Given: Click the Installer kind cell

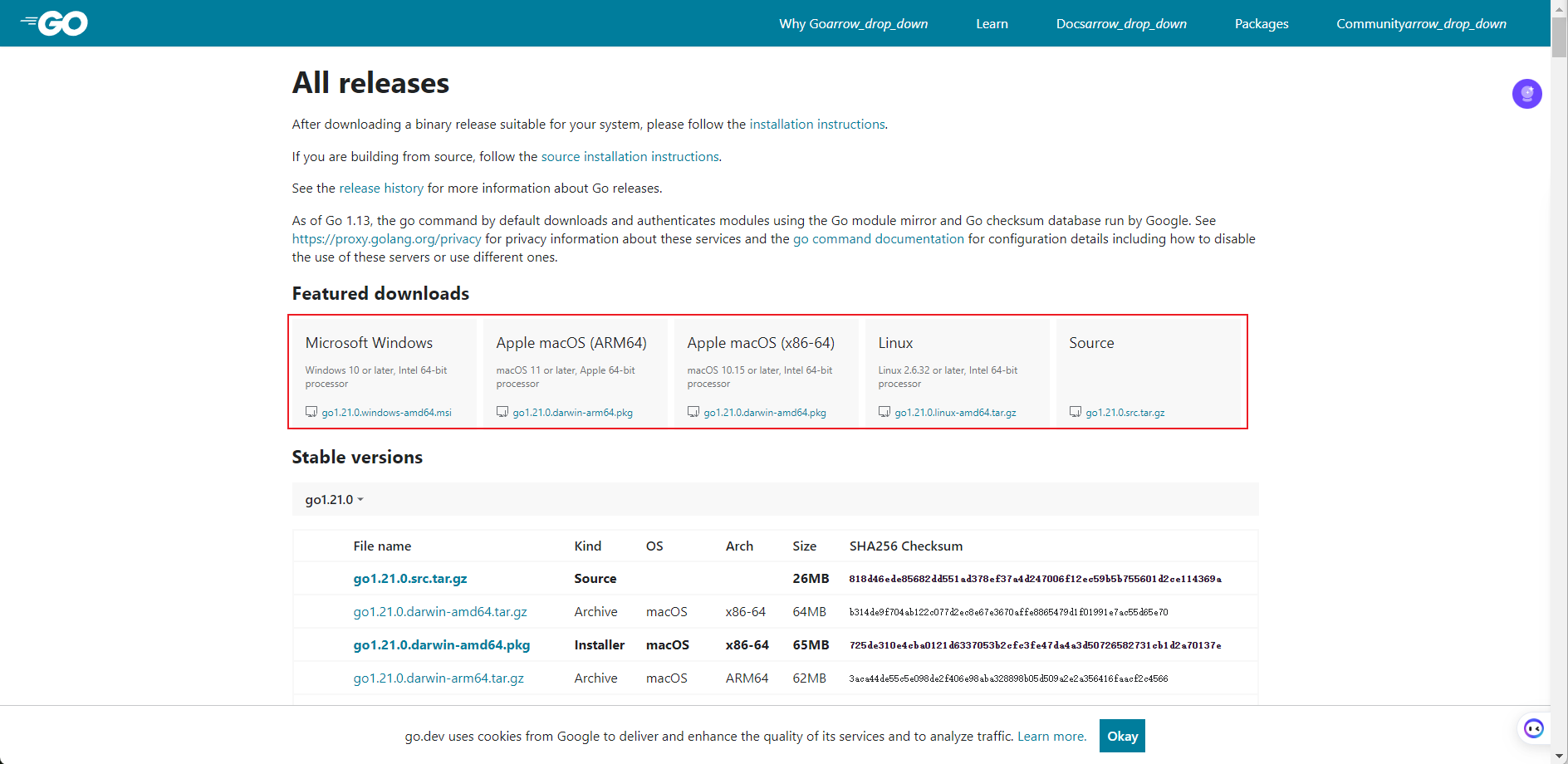Looking at the screenshot, I should pos(599,645).
